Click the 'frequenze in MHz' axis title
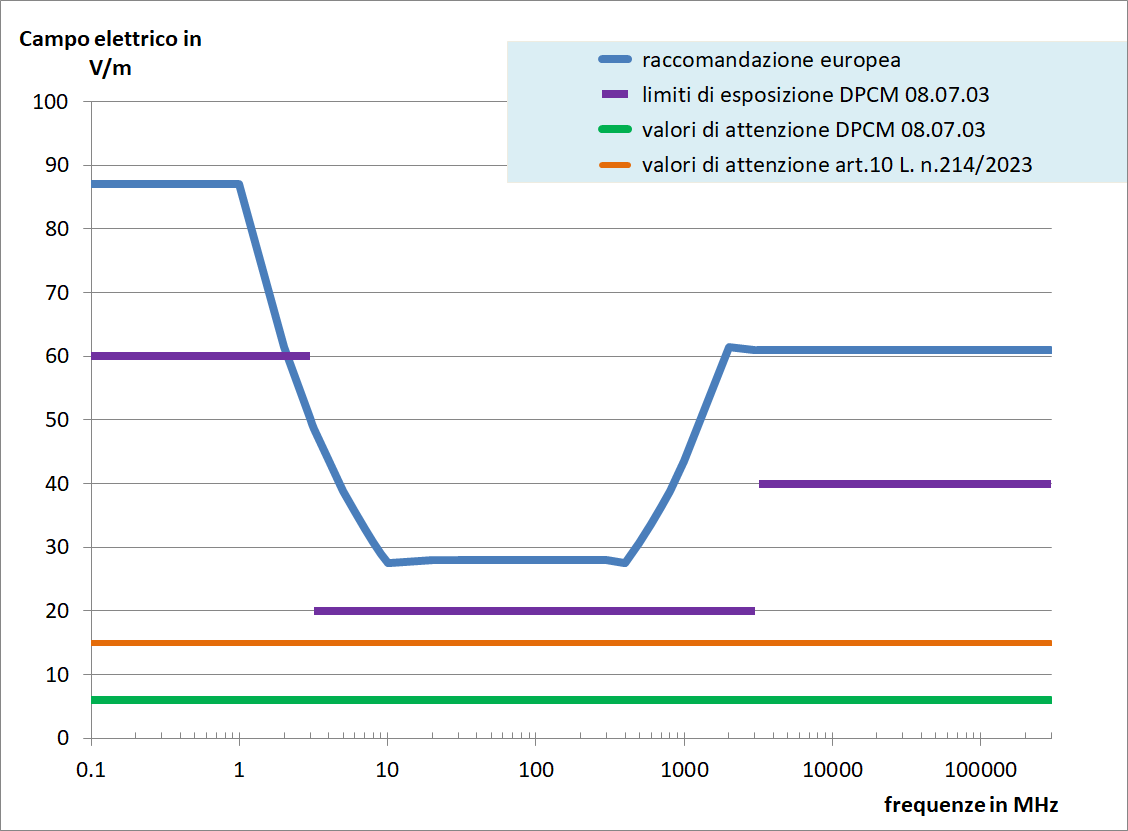The image size is (1128, 831). [x=971, y=804]
